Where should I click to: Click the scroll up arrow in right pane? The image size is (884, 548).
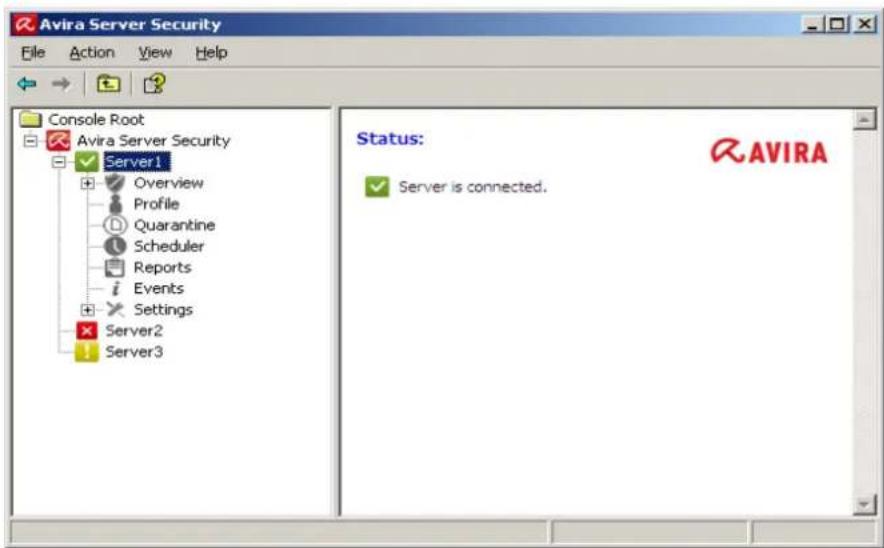(x=864, y=120)
